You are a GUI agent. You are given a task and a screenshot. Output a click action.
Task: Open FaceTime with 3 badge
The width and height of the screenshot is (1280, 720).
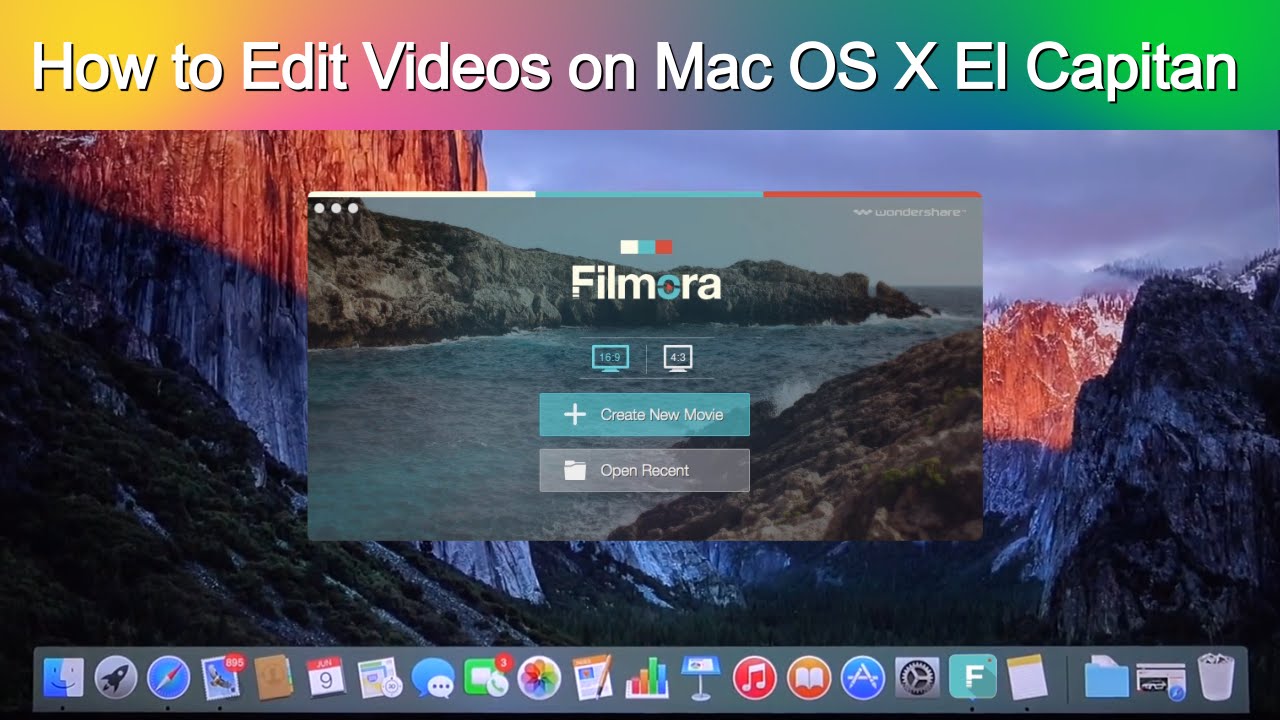[486, 679]
